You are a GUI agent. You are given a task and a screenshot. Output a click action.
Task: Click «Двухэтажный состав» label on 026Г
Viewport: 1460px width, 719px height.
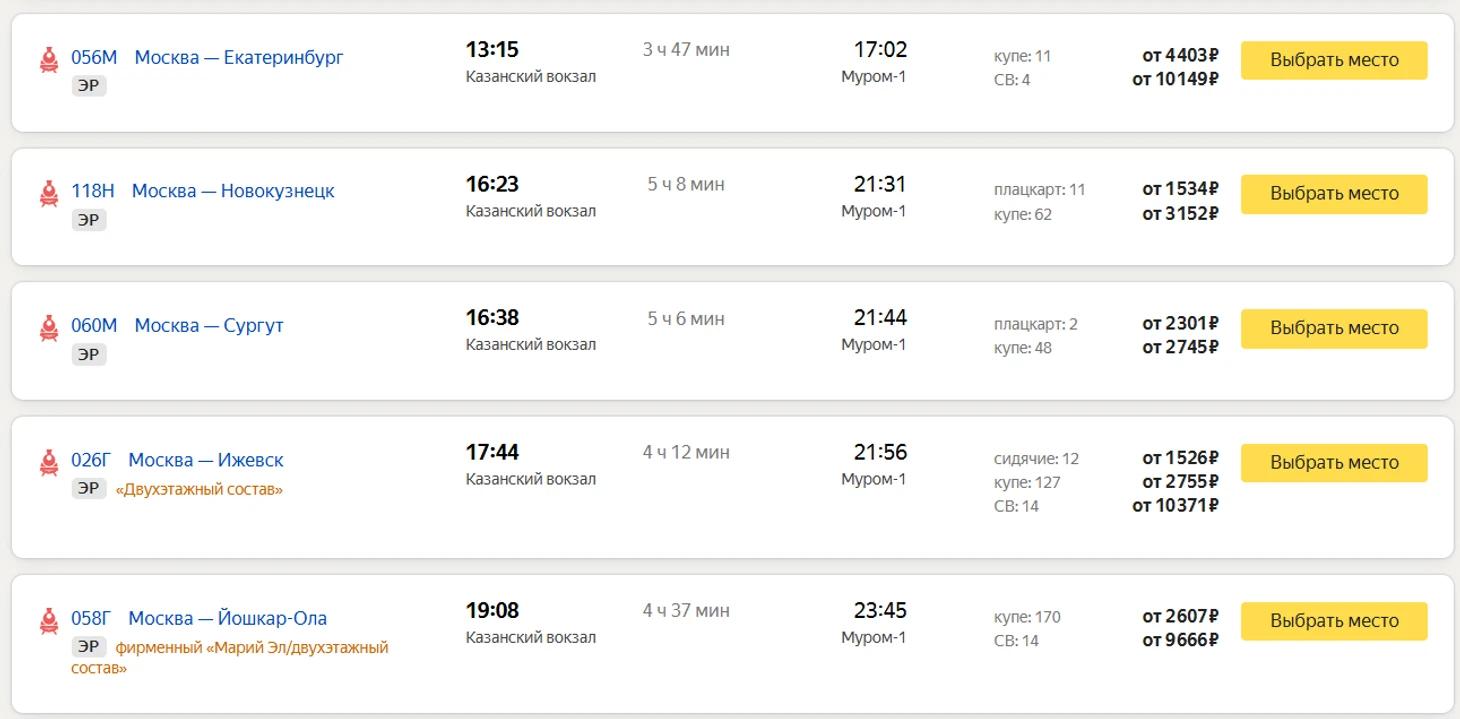click(x=199, y=489)
